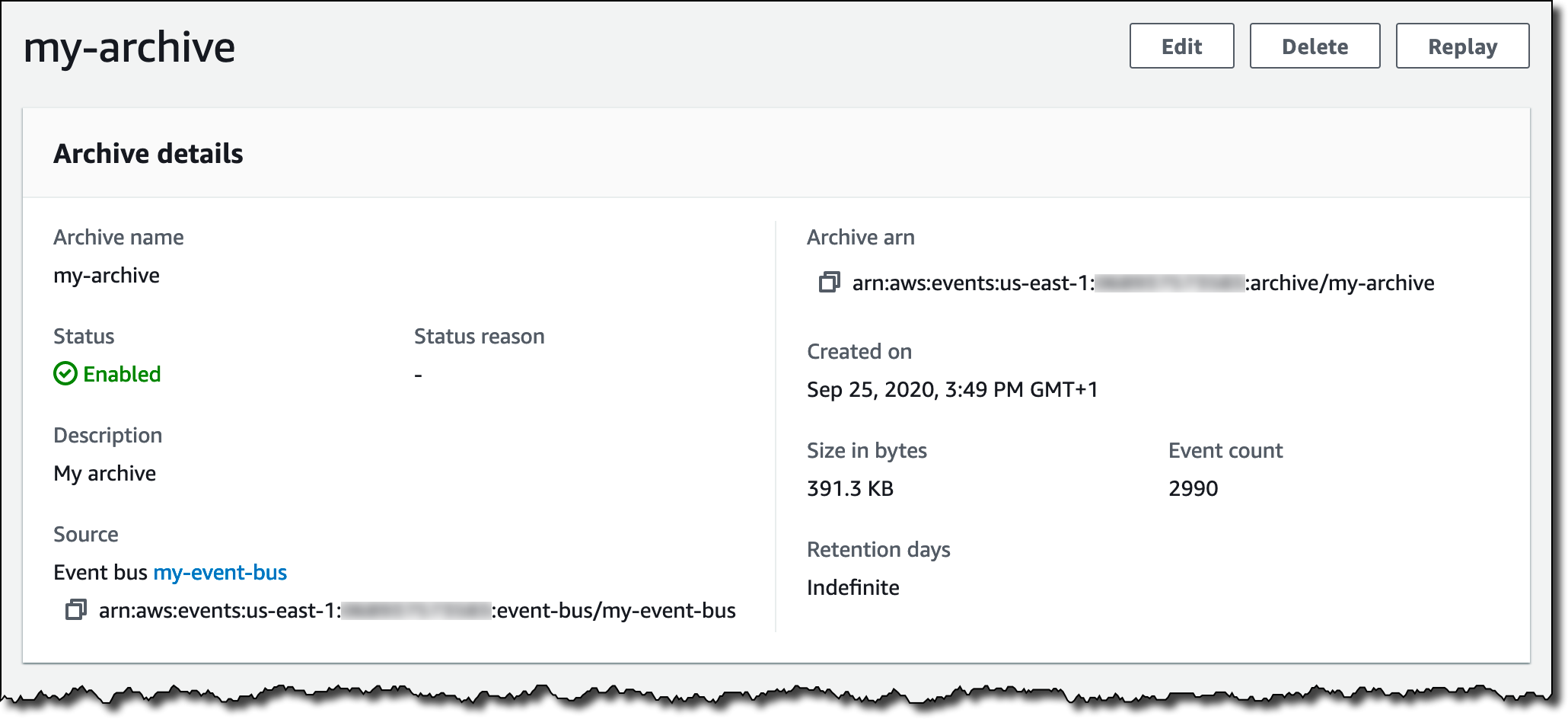The image size is (1568, 719).
Task: Click the Edit button
Action: (1181, 46)
